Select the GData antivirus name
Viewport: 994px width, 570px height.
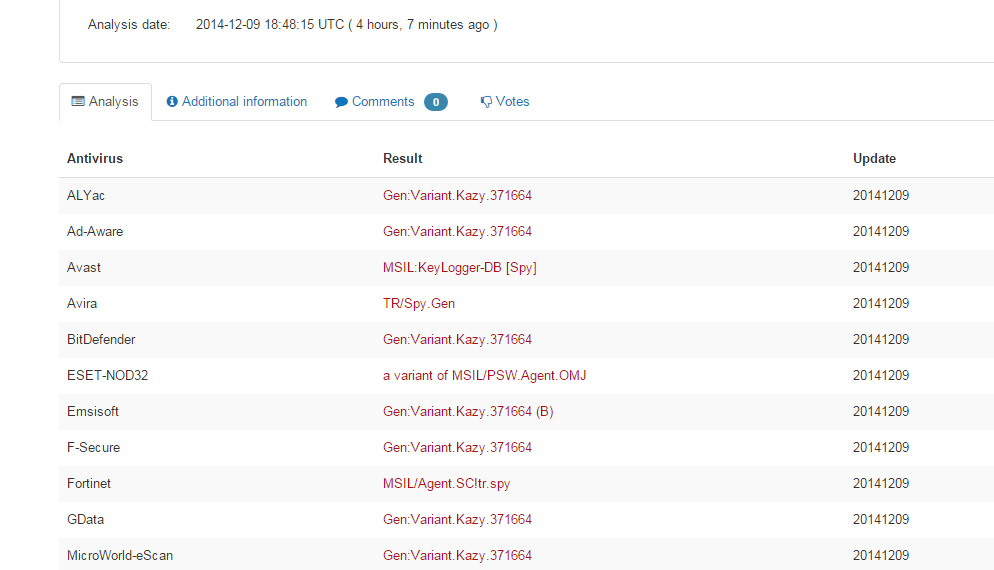(x=86, y=520)
